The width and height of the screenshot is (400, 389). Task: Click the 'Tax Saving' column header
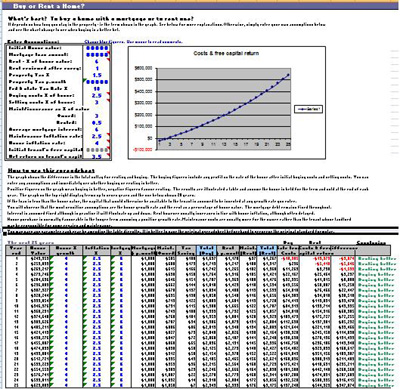point(186,250)
